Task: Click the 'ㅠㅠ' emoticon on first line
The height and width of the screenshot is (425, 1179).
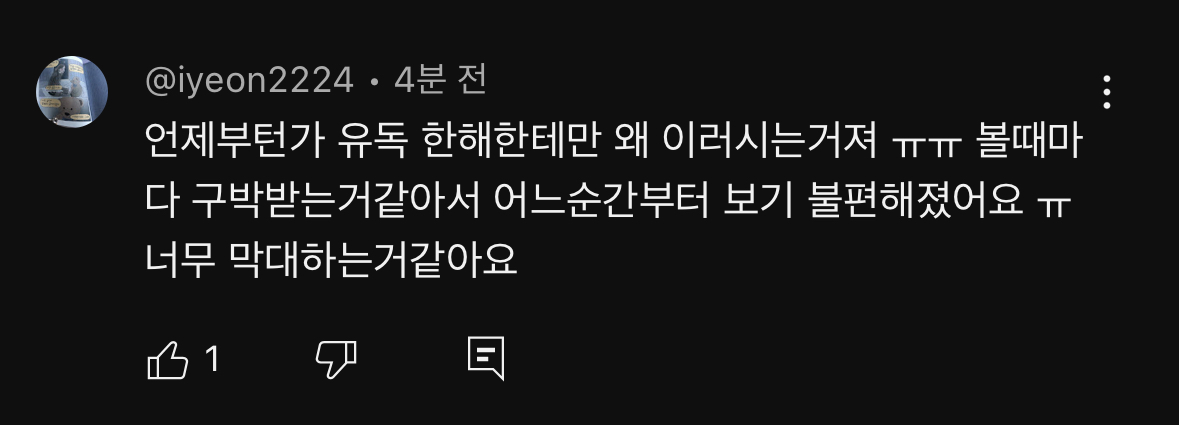Action: point(928,144)
